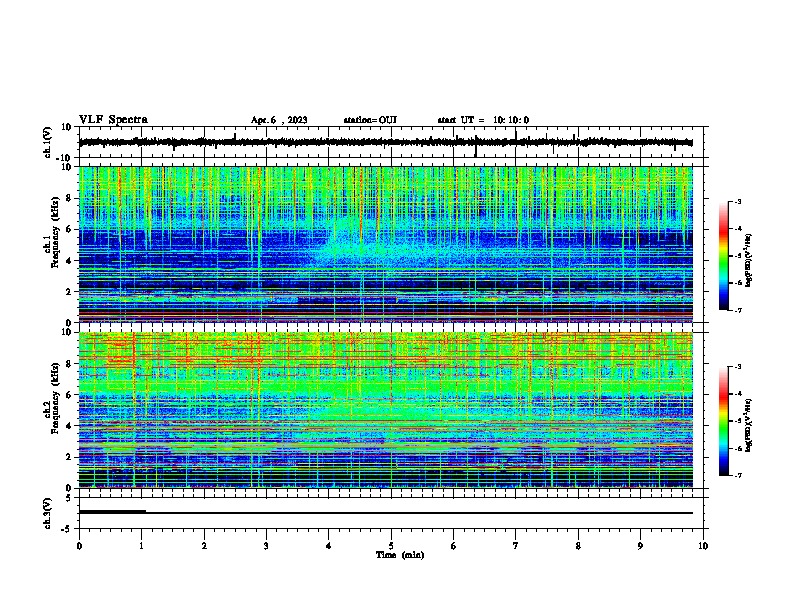
Task: Click the ch.2 spectrogram color scale bar
Action: click(x=724, y=421)
